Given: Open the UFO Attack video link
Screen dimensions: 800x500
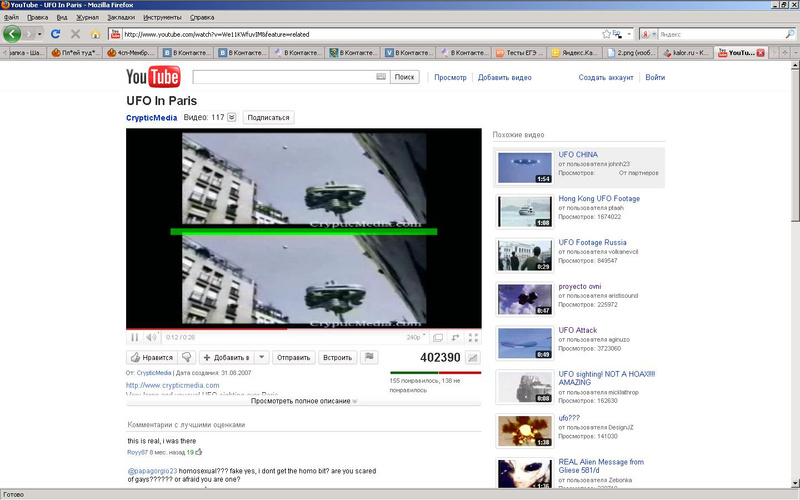Looking at the screenshot, I should pyautogui.click(x=578, y=330).
